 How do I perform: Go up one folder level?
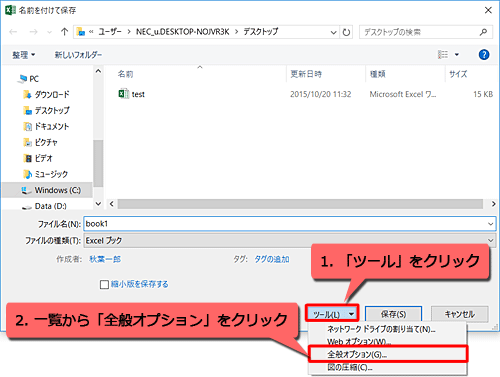click(x=64, y=32)
